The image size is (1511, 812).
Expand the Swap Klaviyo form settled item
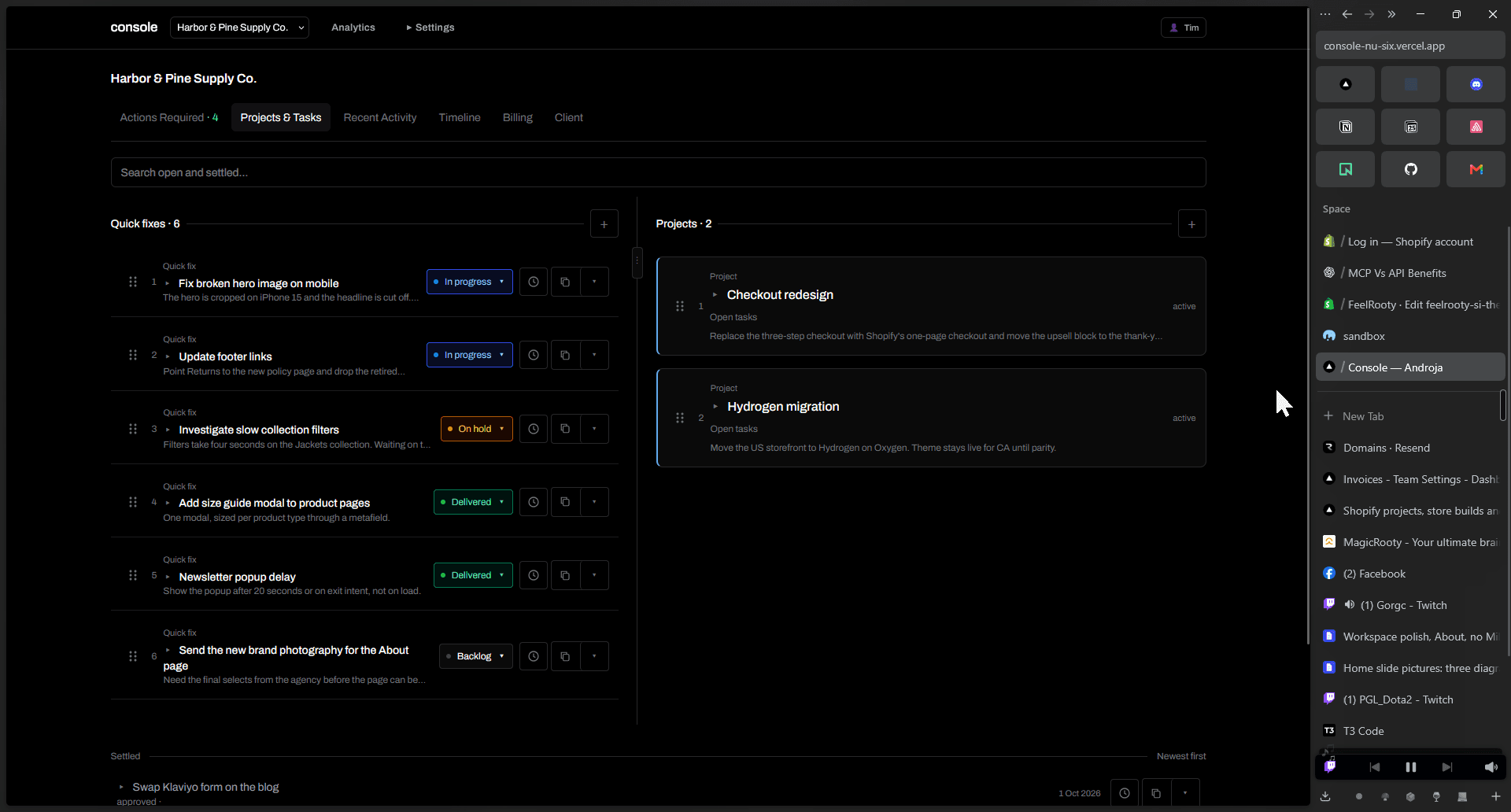[121, 787]
